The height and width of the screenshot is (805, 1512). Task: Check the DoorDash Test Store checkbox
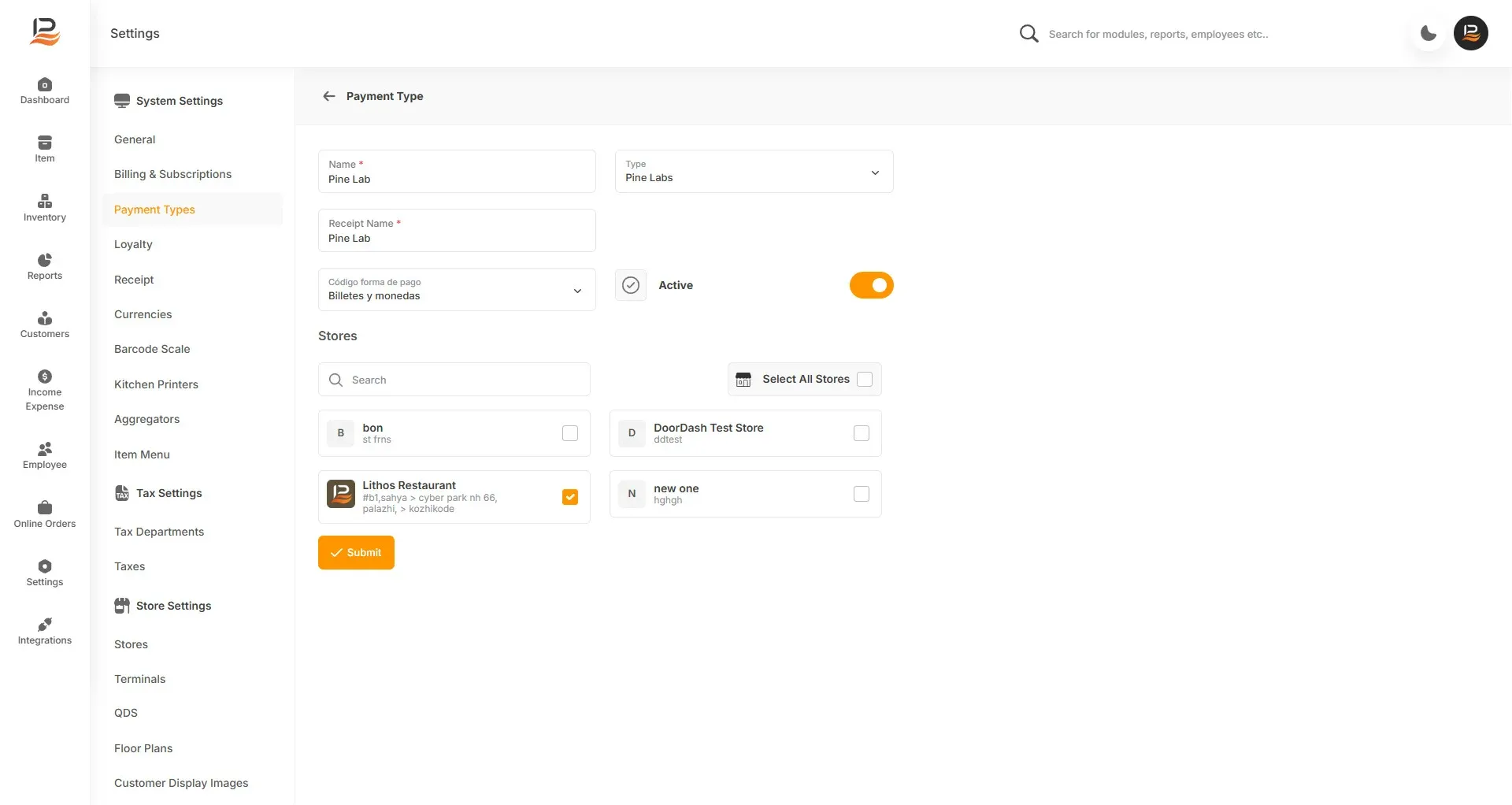[x=862, y=433]
